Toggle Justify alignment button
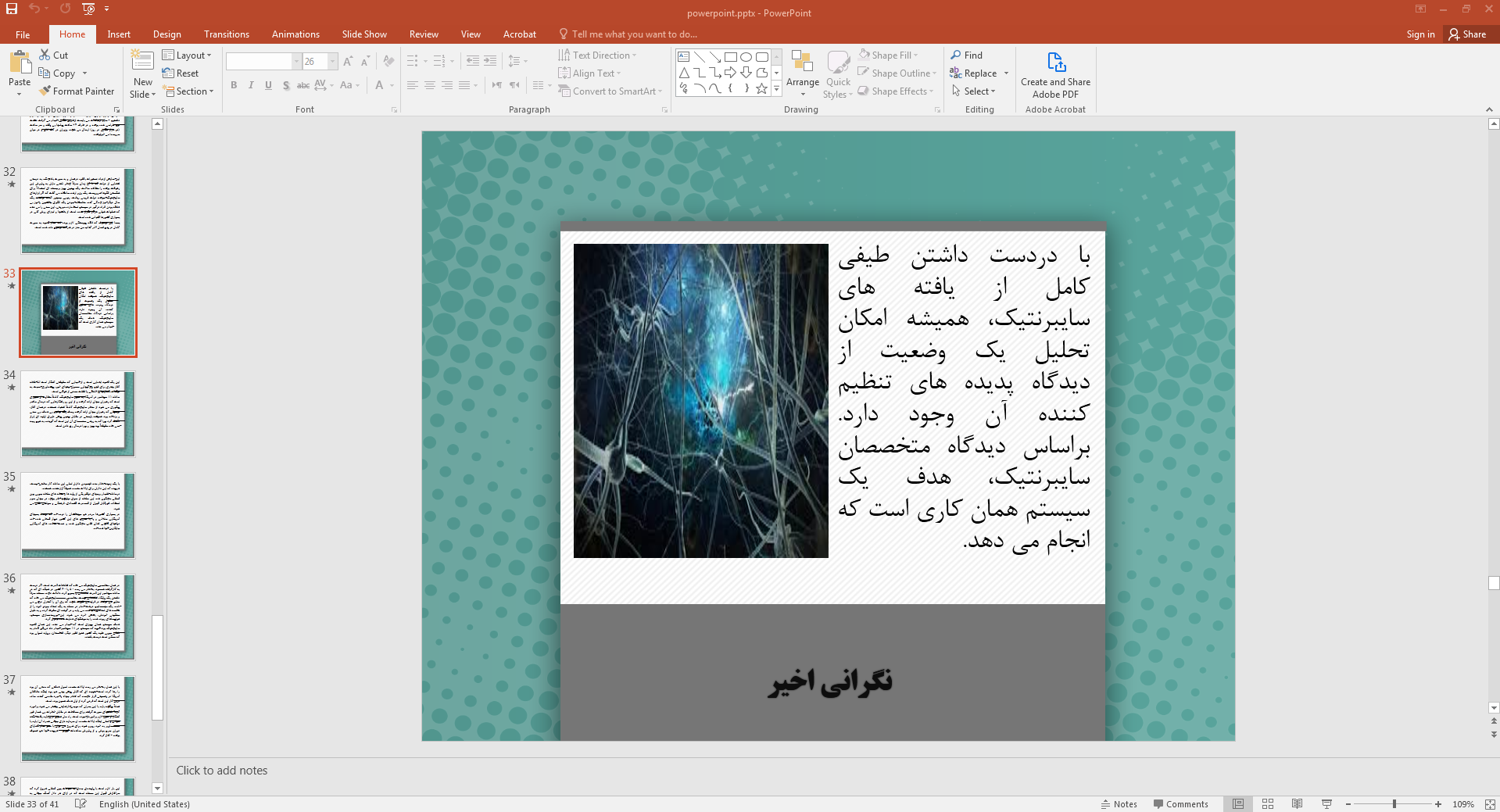Image resolution: width=1500 pixels, height=812 pixels. (x=464, y=85)
